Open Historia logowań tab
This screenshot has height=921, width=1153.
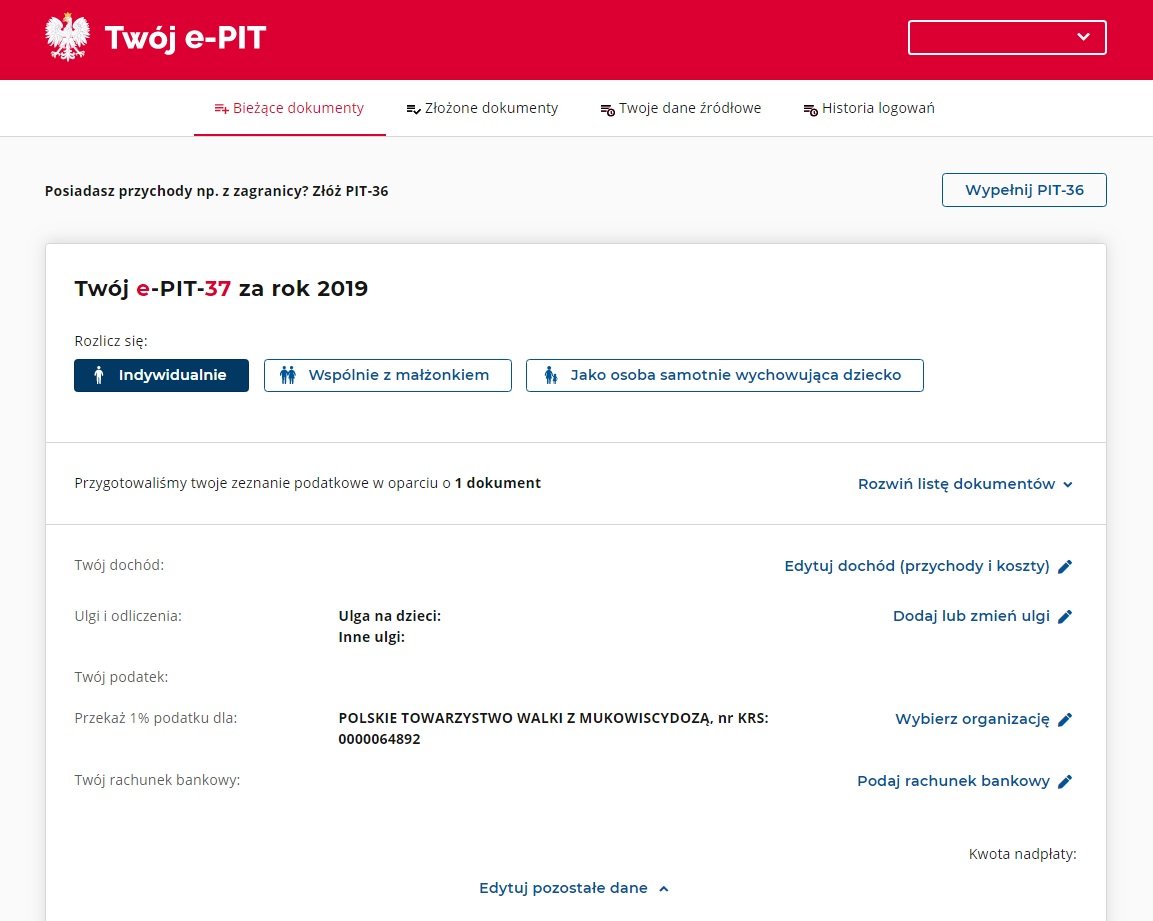click(x=869, y=108)
